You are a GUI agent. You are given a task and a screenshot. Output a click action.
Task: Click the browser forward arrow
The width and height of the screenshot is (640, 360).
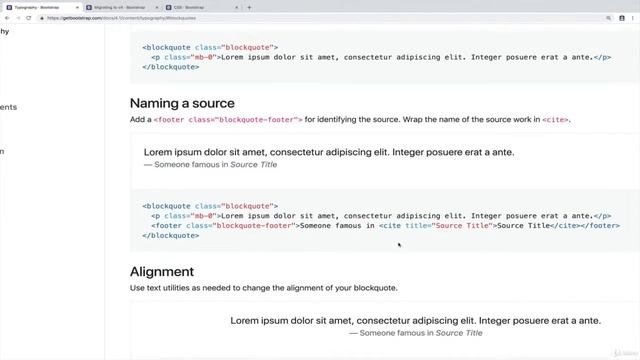[18, 18]
